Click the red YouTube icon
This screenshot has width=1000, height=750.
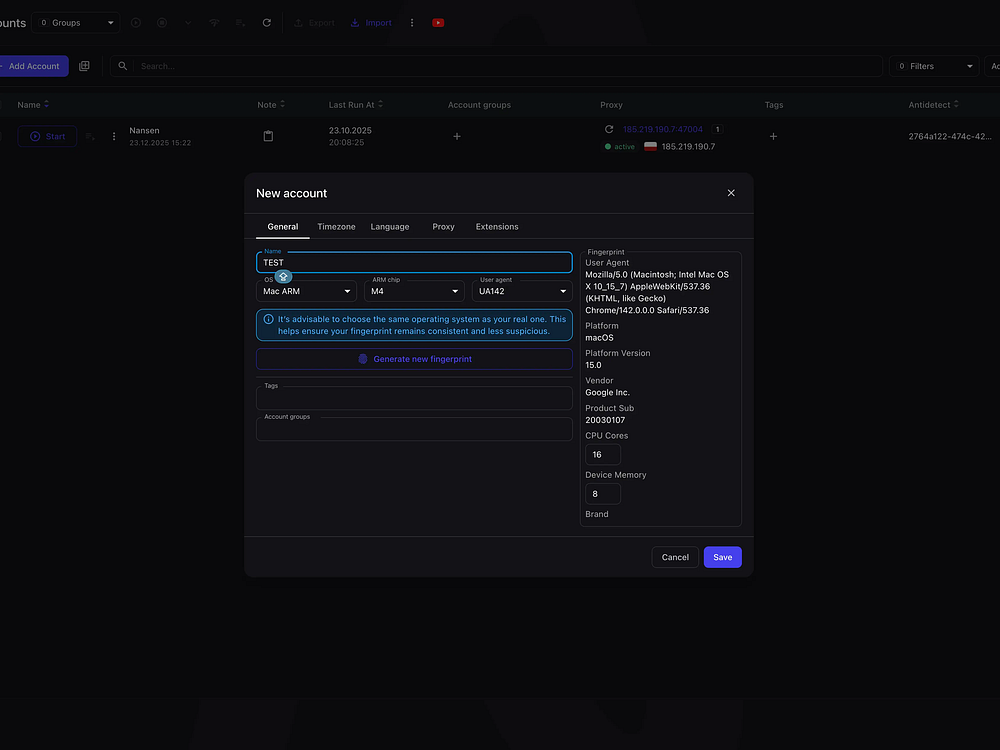[438, 23]
